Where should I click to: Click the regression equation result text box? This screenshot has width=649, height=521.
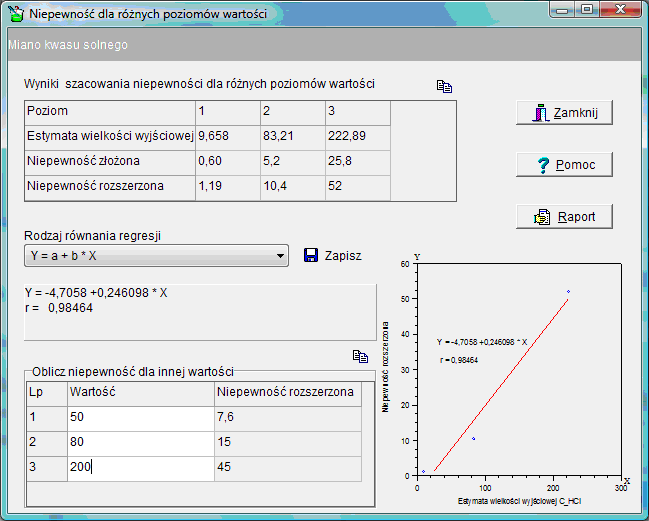(x=198, y=312)
